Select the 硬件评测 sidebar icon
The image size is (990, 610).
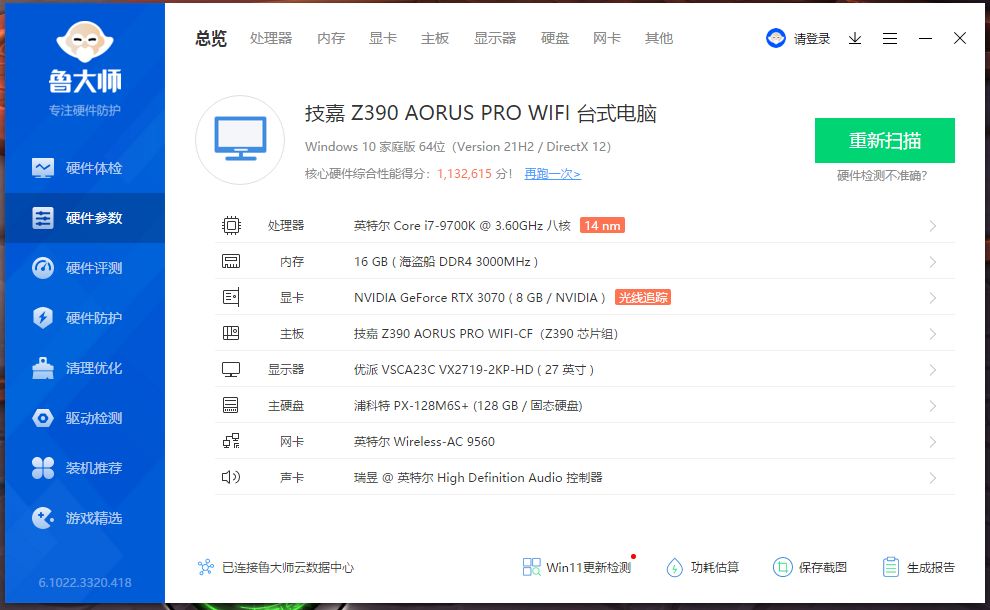pyautogui.click(x=84, y=267)
